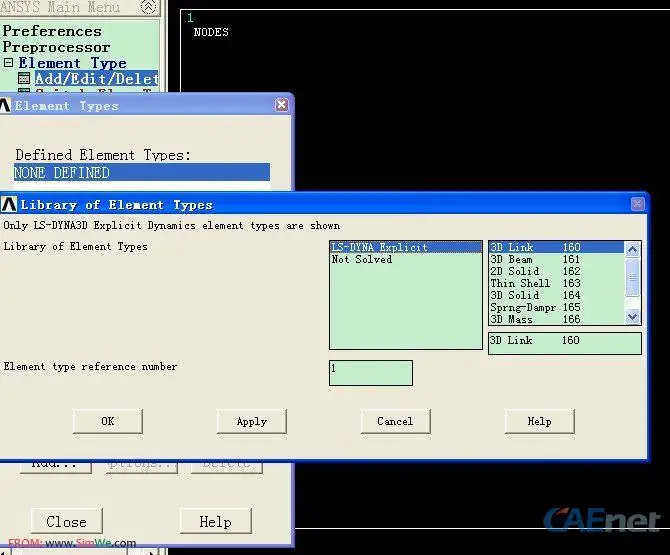
Task: Close the Element Types dialog
Action: pos(282,105)
